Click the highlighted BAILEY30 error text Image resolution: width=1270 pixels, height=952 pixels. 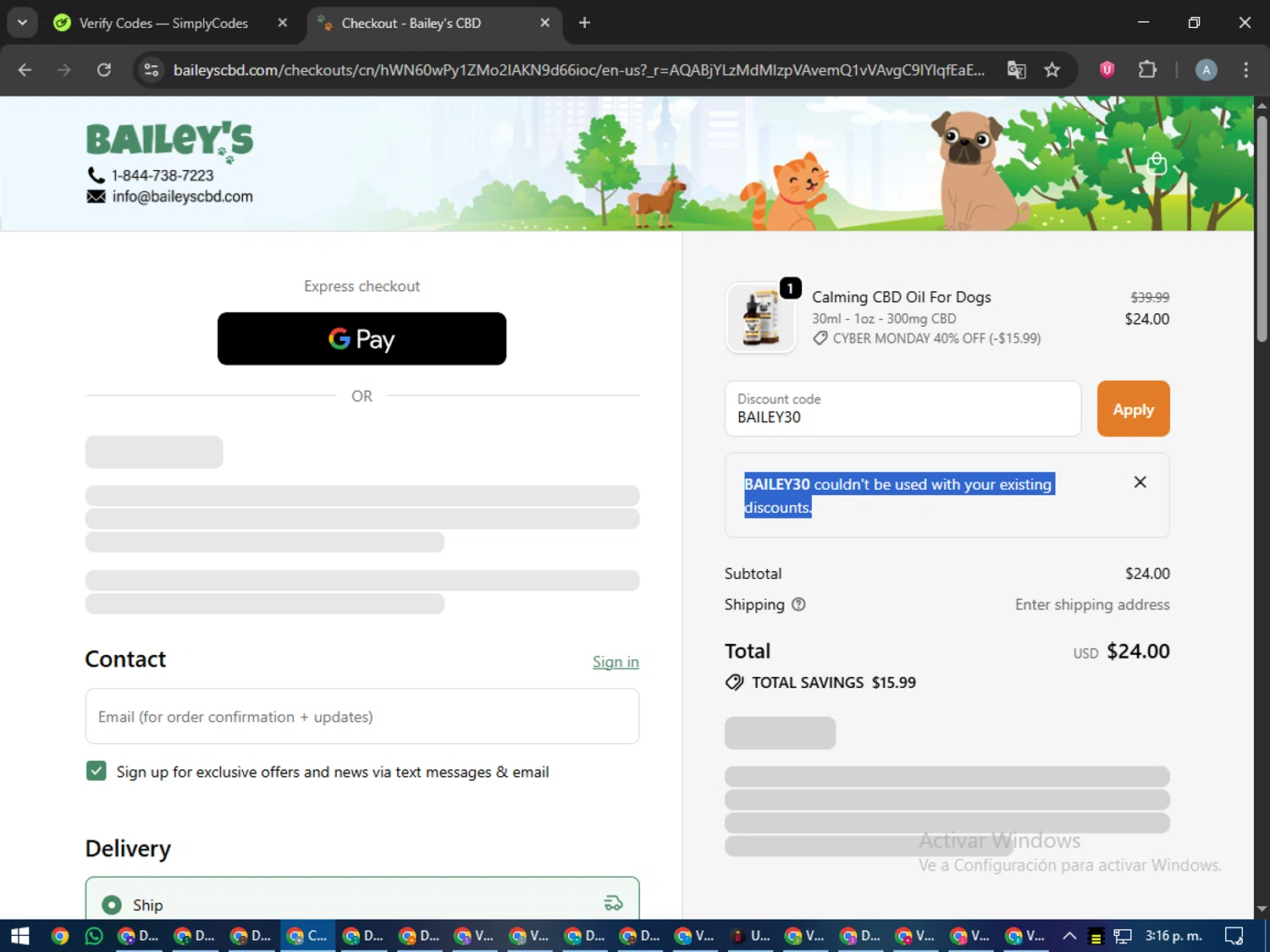point(898,495)
